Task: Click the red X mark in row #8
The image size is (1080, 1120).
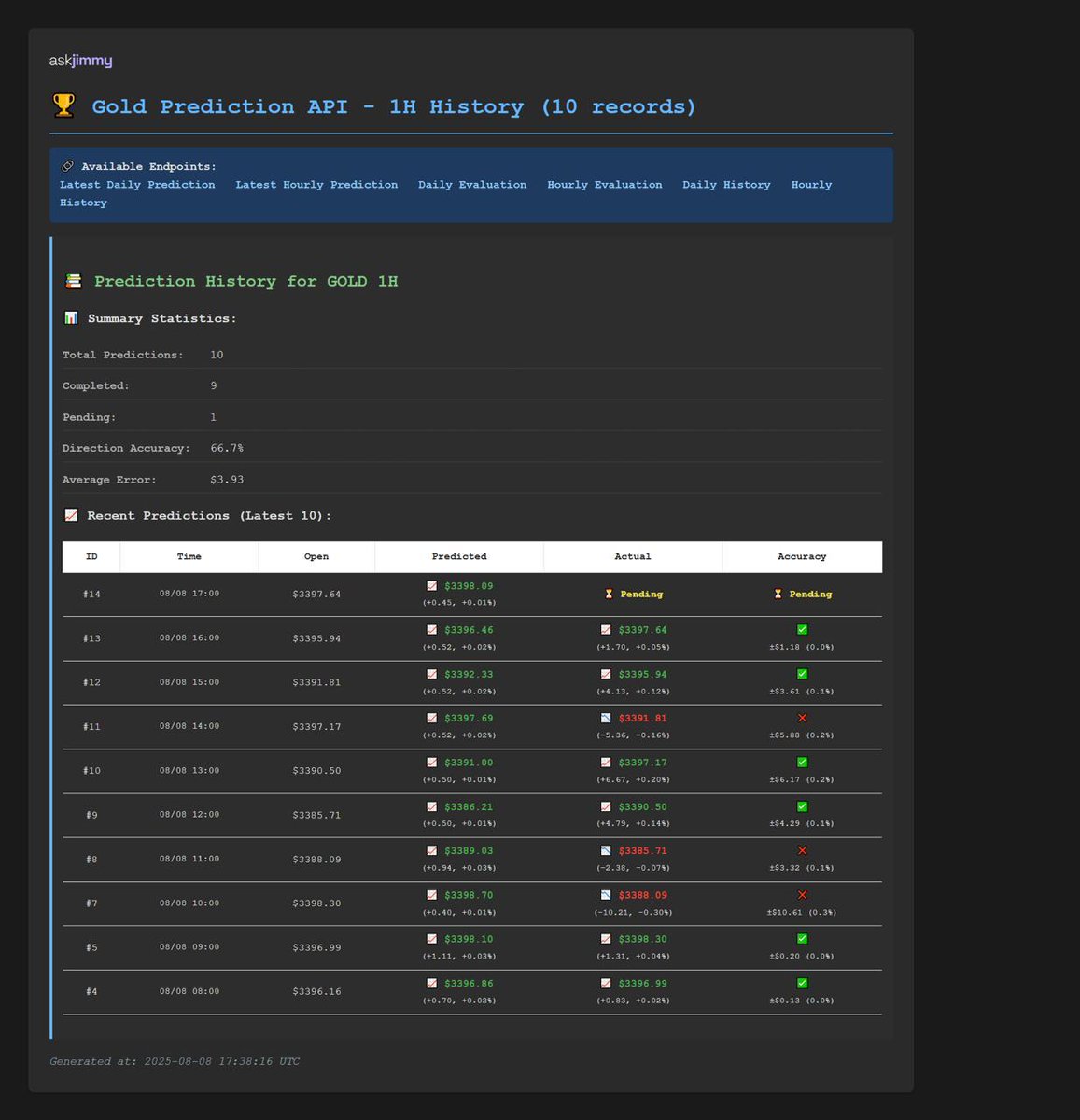Action: (x=802, y=850)
